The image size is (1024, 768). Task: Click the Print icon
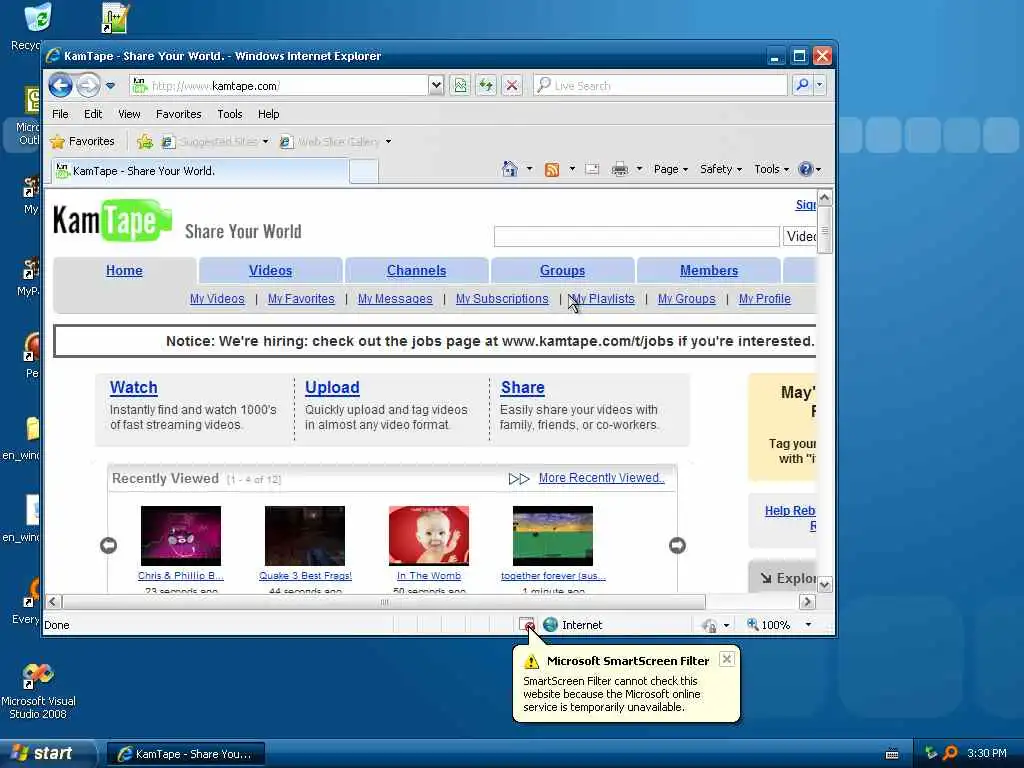point(620,170)
